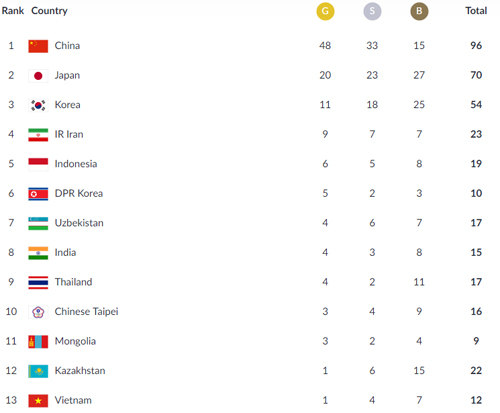Viewport: 500px width, 413px height.
Task: Click the Kazakhstan flag icon
Action: pos(38,371)
